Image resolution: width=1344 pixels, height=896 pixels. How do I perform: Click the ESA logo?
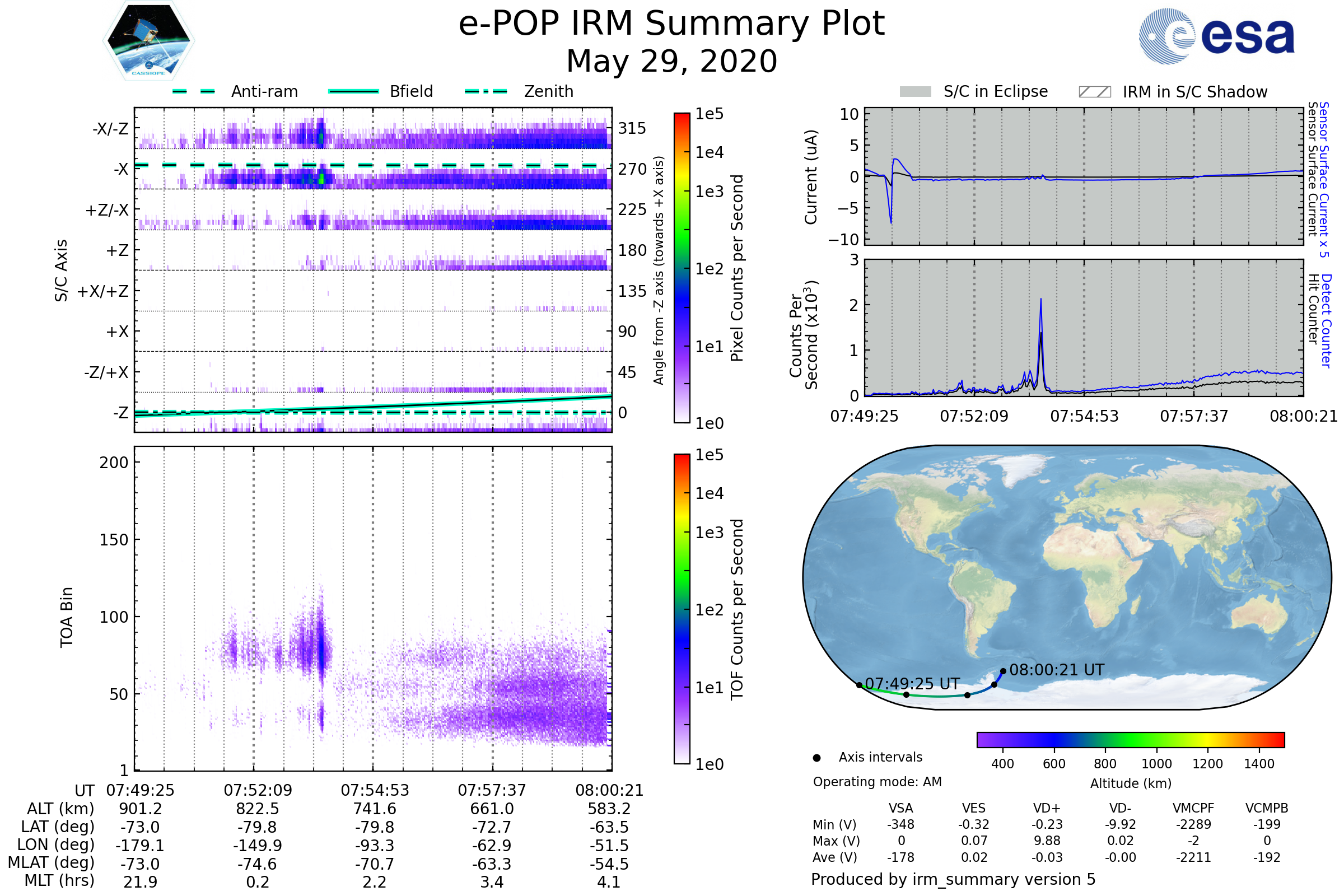click(1216, 36)
